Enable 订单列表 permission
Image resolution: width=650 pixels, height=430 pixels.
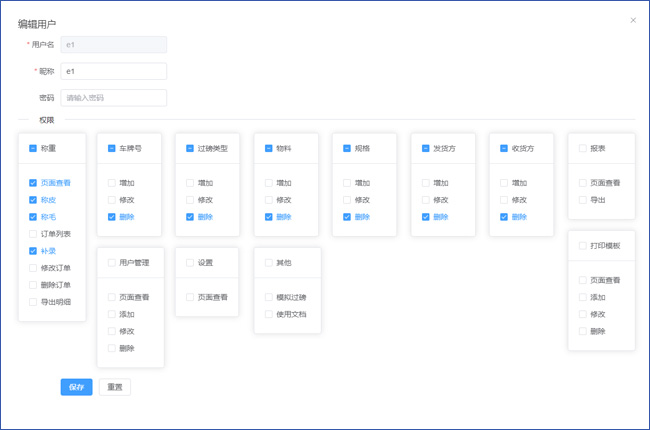pyautogui.click(x=33, y=234)
